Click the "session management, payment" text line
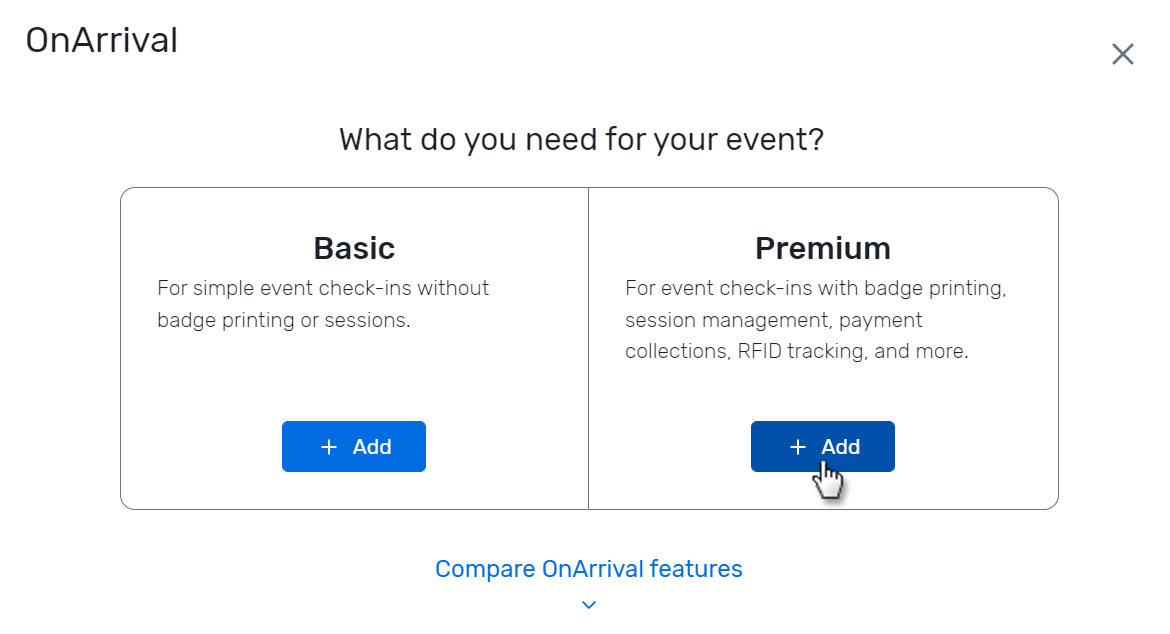The image size is (1170, 634). point(773,320)
